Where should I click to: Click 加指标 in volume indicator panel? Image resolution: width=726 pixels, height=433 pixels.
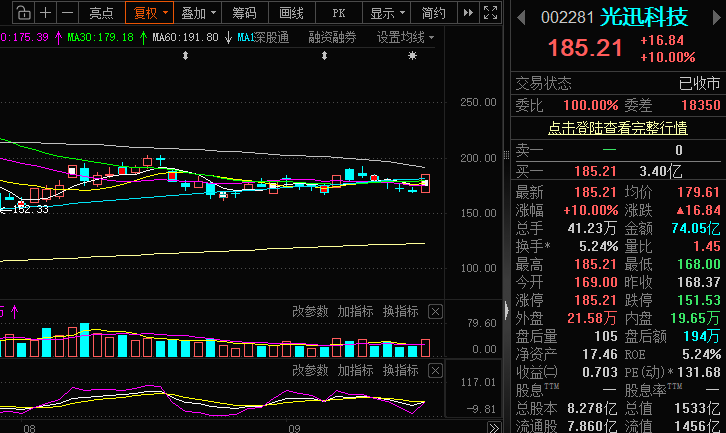coord(355,311)
